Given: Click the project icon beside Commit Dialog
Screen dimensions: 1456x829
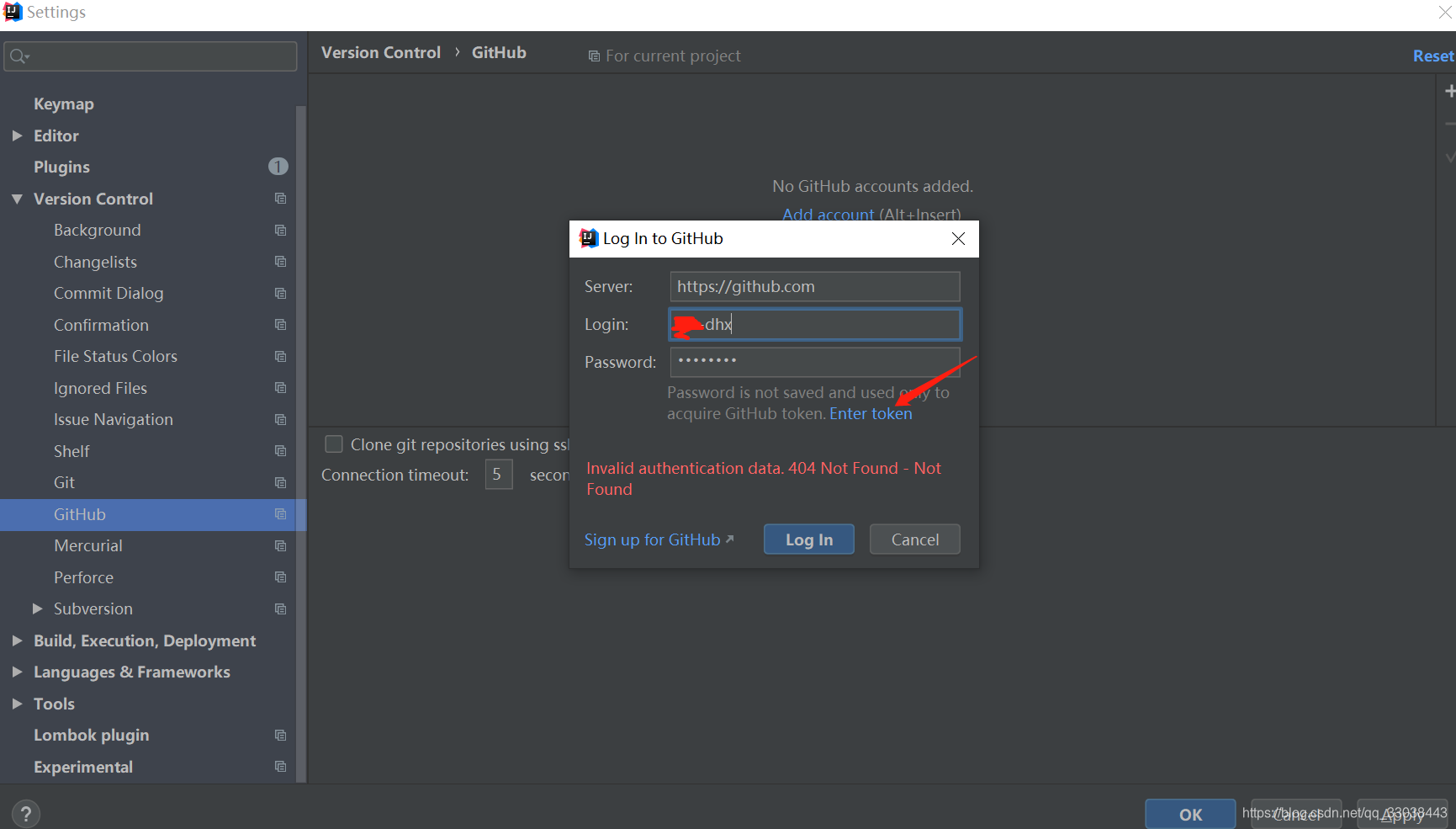Looking at the screenshot, I should point(280,293).
